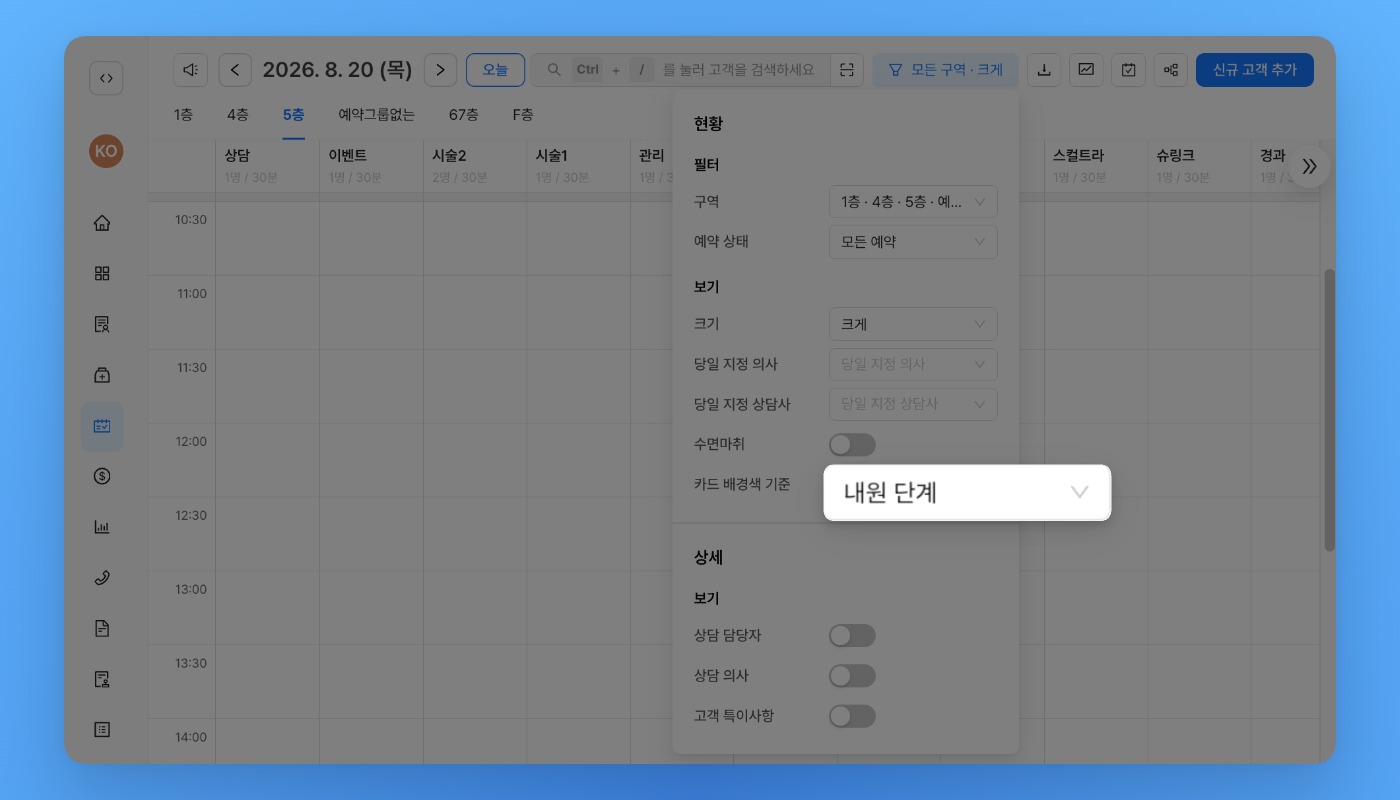Click the megaphone announcement icon
This screenshot has height=800, width=1400.
[190, 70]
